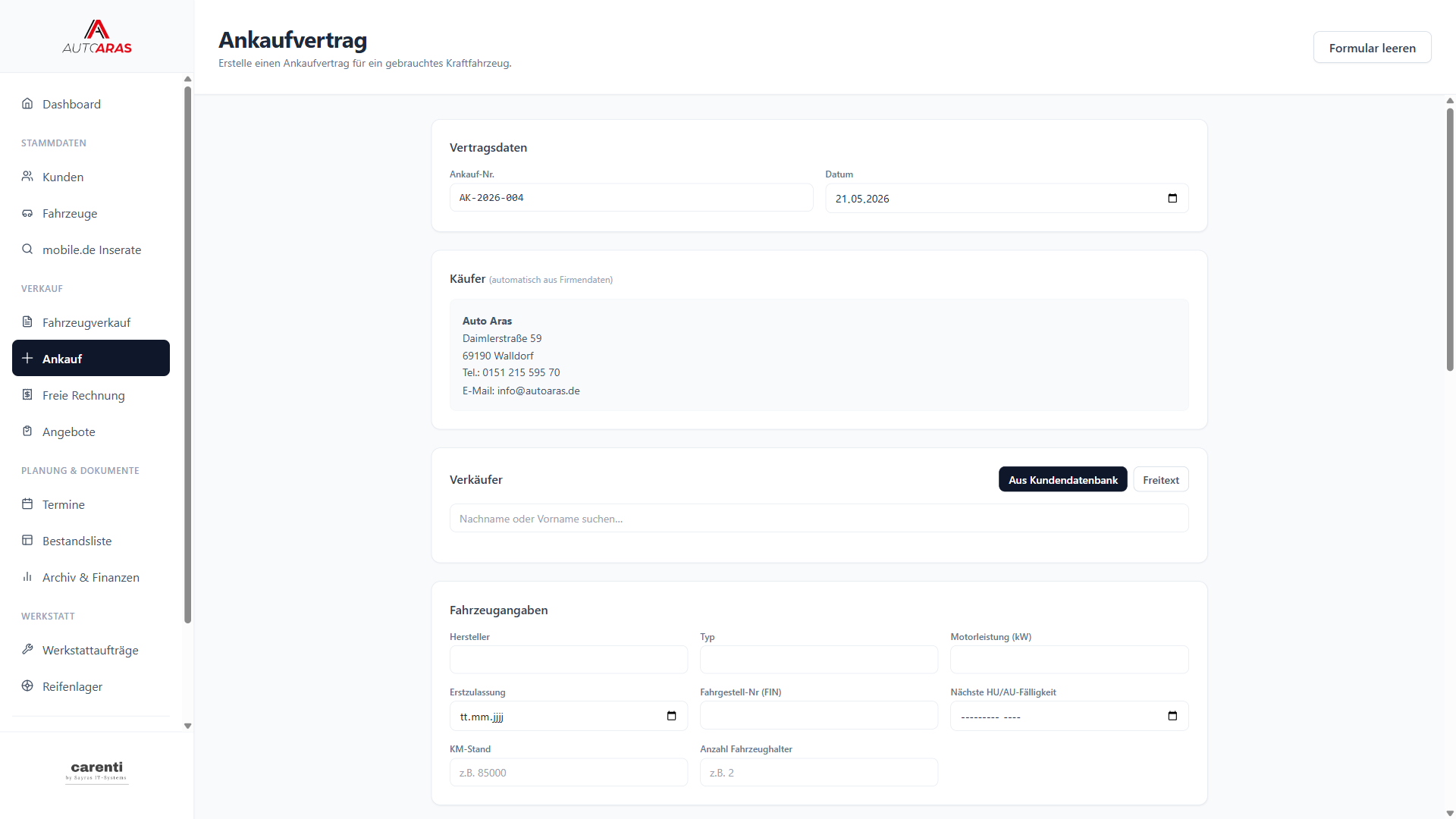Screen dimensions: 1456x819
Task: Click the Daimlerstraße 59 address line
Action: [x=502, y=338]
